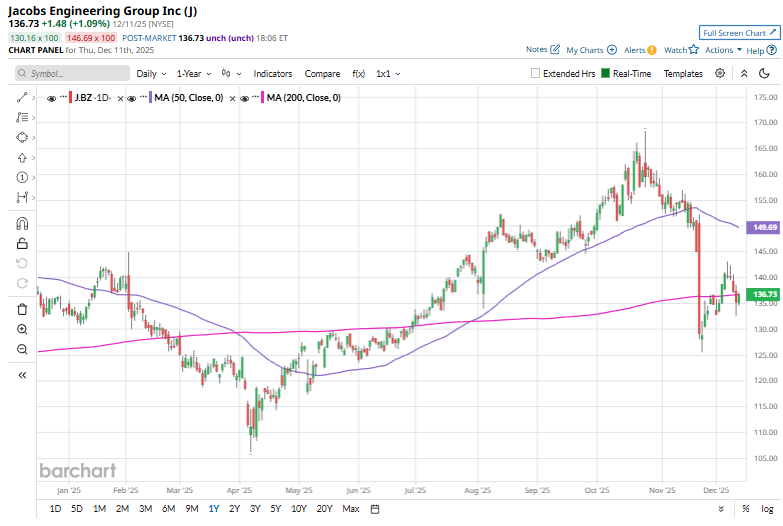
Task: Open the Daily frequency dropdown
Action: coord(151,74)
